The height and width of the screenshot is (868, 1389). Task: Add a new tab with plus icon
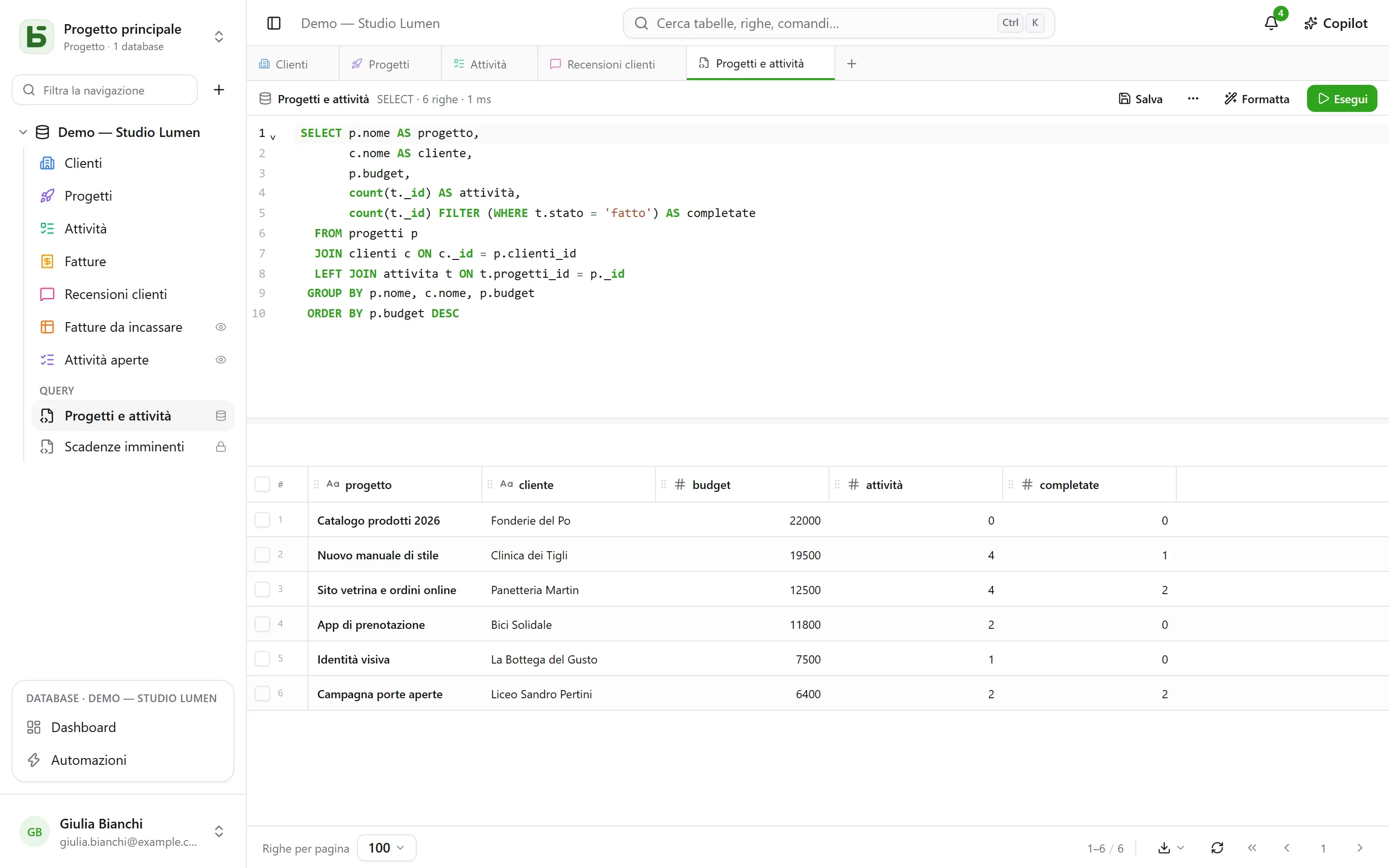click(852, 64)
